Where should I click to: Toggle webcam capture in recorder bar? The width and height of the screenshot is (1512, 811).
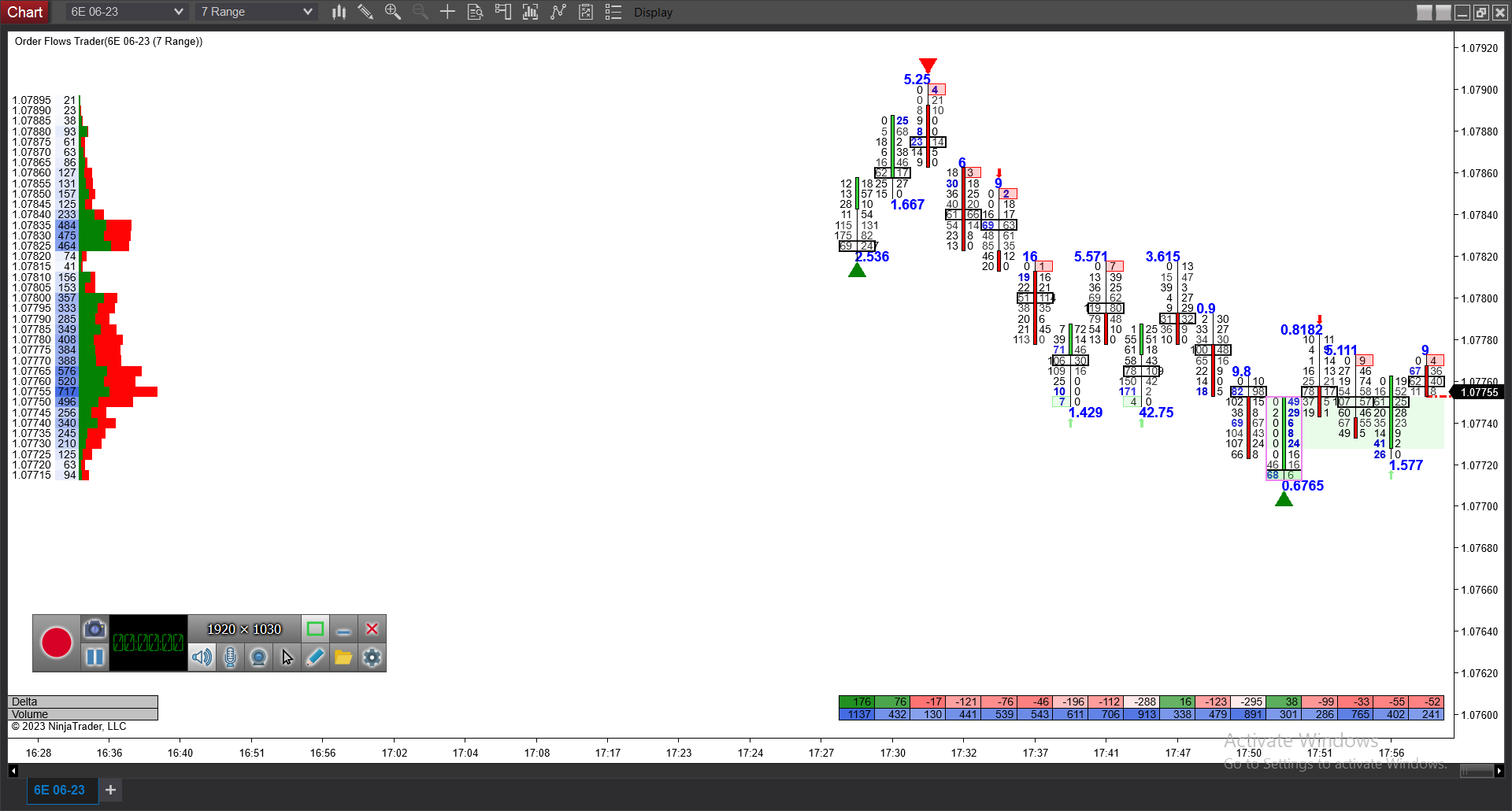[258, 657]
